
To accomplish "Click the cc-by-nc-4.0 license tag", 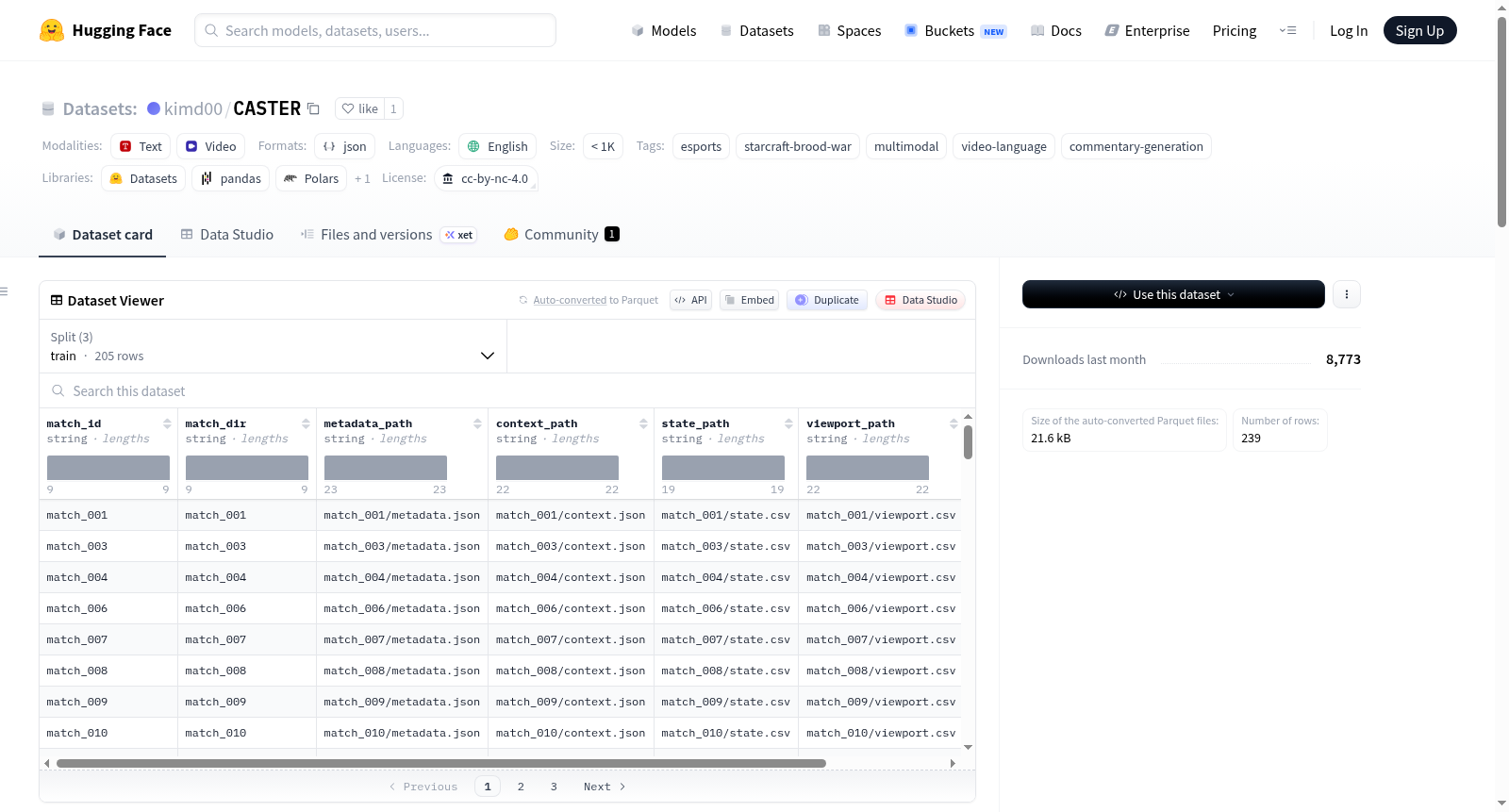I will pyautogui.click(x=486, y=178).
